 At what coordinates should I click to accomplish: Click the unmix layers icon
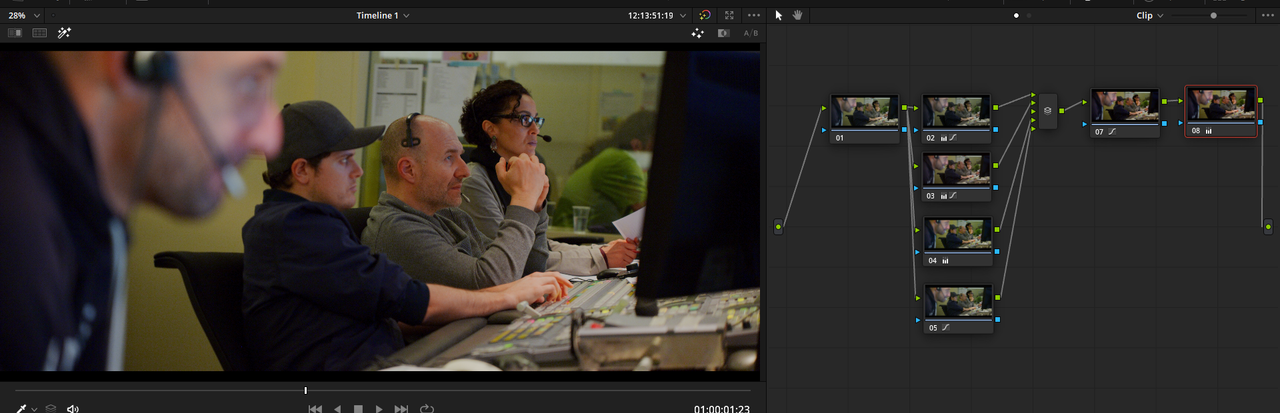pyautogui.click(x=51, y=408)
